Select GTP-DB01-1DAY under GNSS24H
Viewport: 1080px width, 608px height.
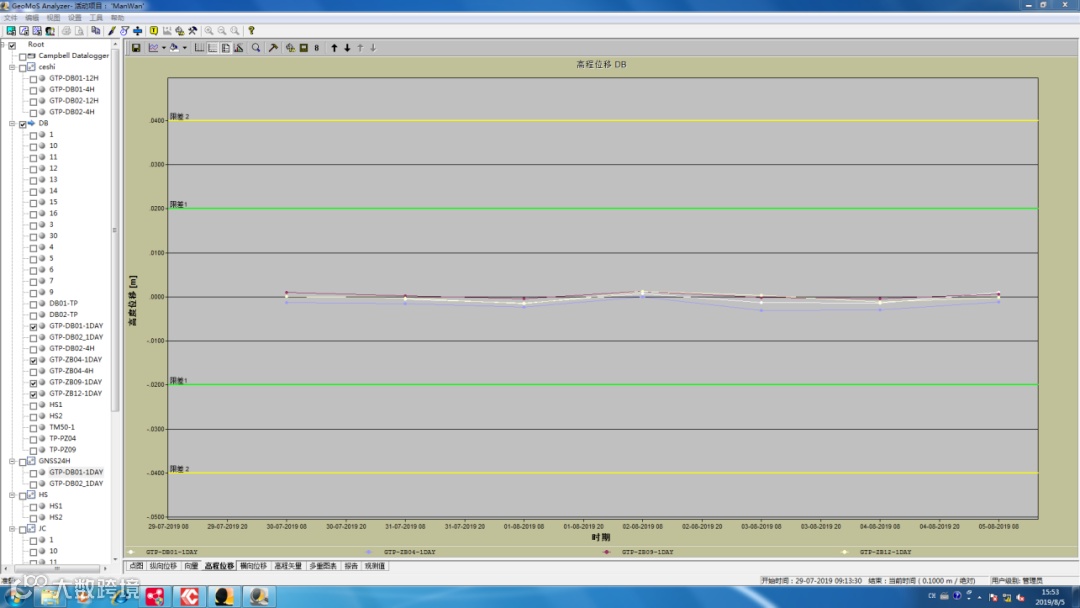tap(76, 472)
